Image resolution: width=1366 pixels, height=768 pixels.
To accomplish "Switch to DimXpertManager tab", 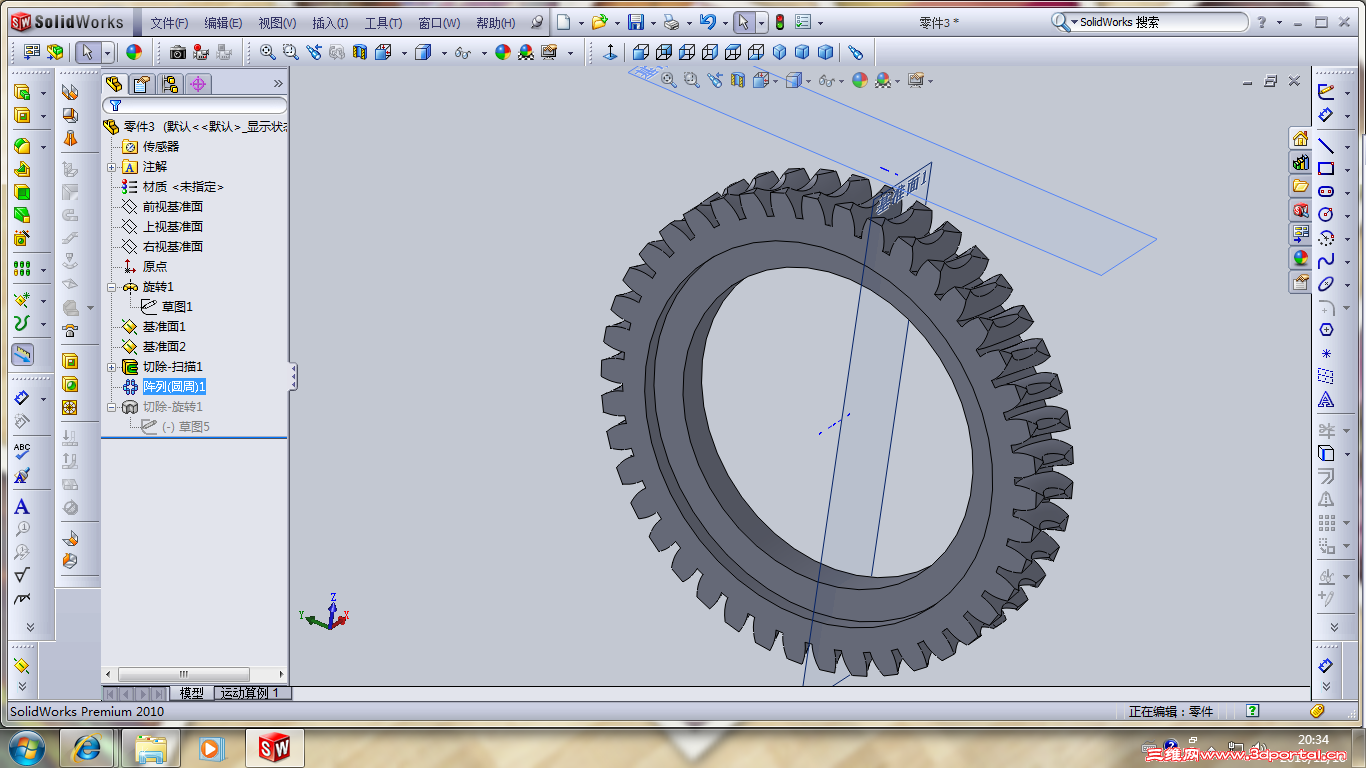I will pos(198,84).
